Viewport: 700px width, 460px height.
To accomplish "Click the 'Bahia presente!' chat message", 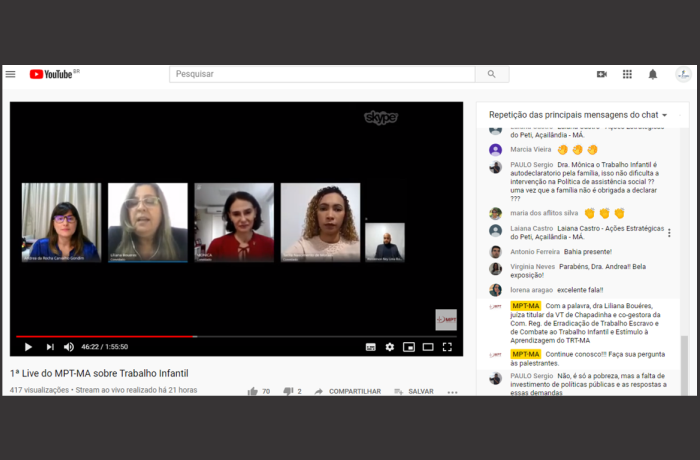I will pos(588,252).
